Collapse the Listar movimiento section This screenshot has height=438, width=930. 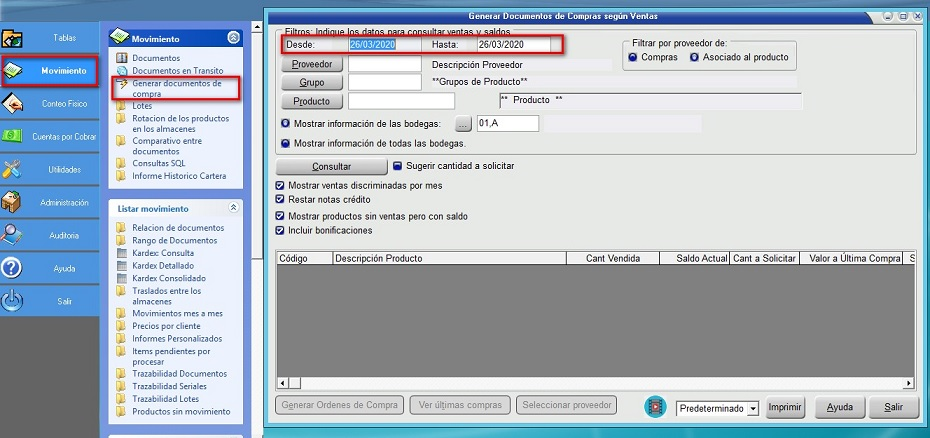coord(233,208)
